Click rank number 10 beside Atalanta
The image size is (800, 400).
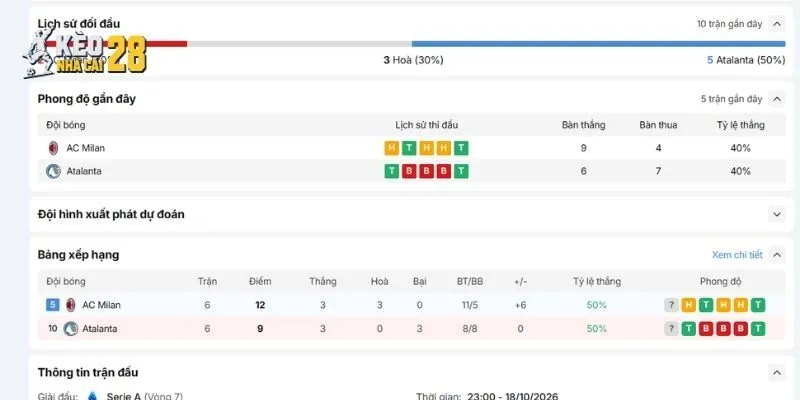[x=53, y=329]
